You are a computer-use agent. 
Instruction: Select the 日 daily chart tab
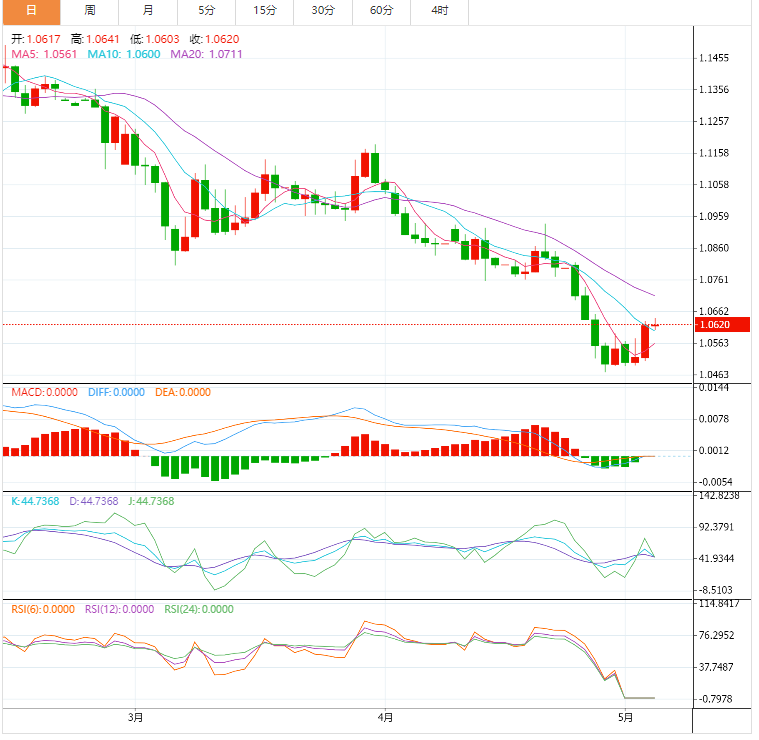coord(31,12)
